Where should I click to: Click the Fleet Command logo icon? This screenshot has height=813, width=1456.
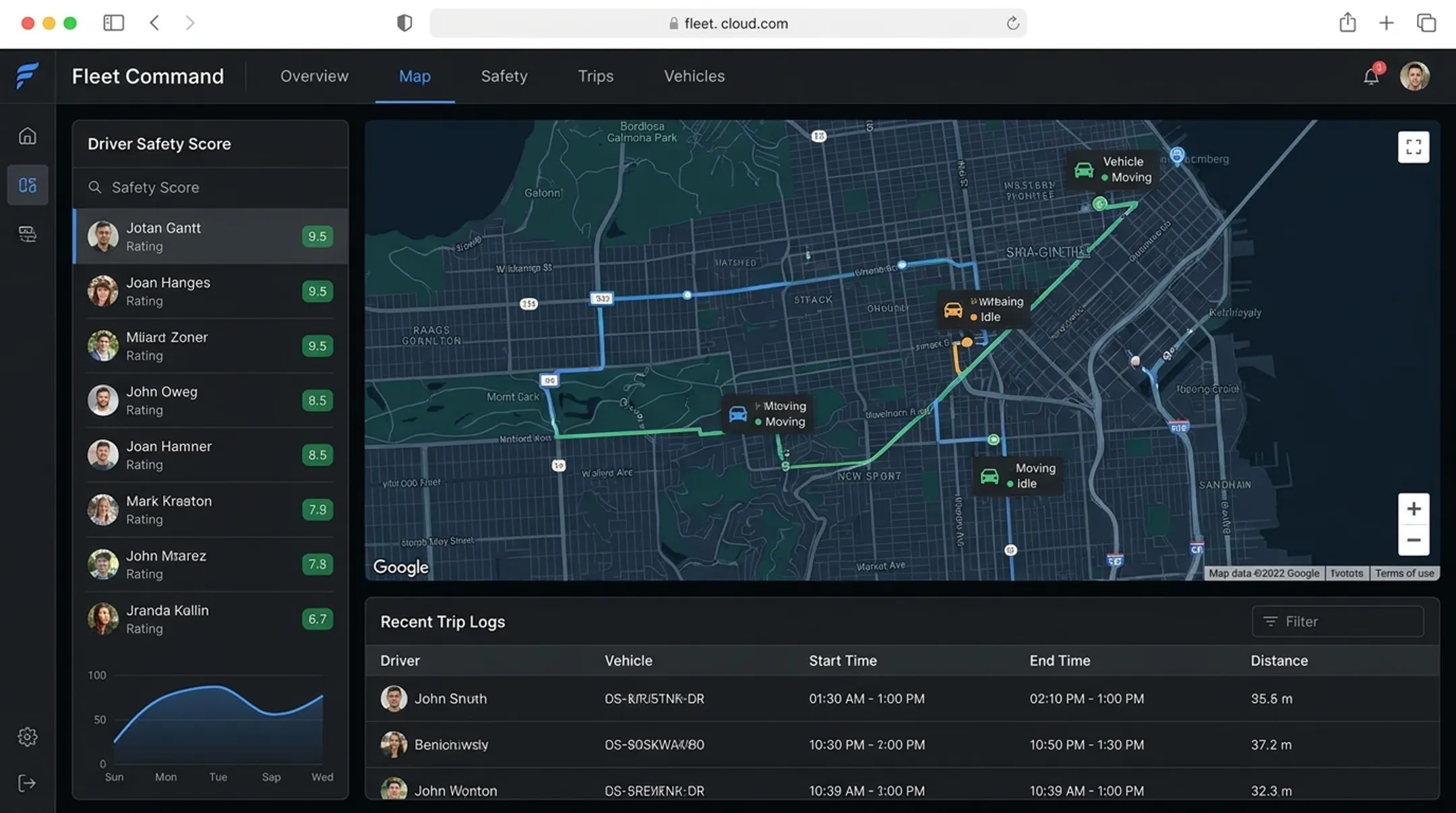pos(28,76)
